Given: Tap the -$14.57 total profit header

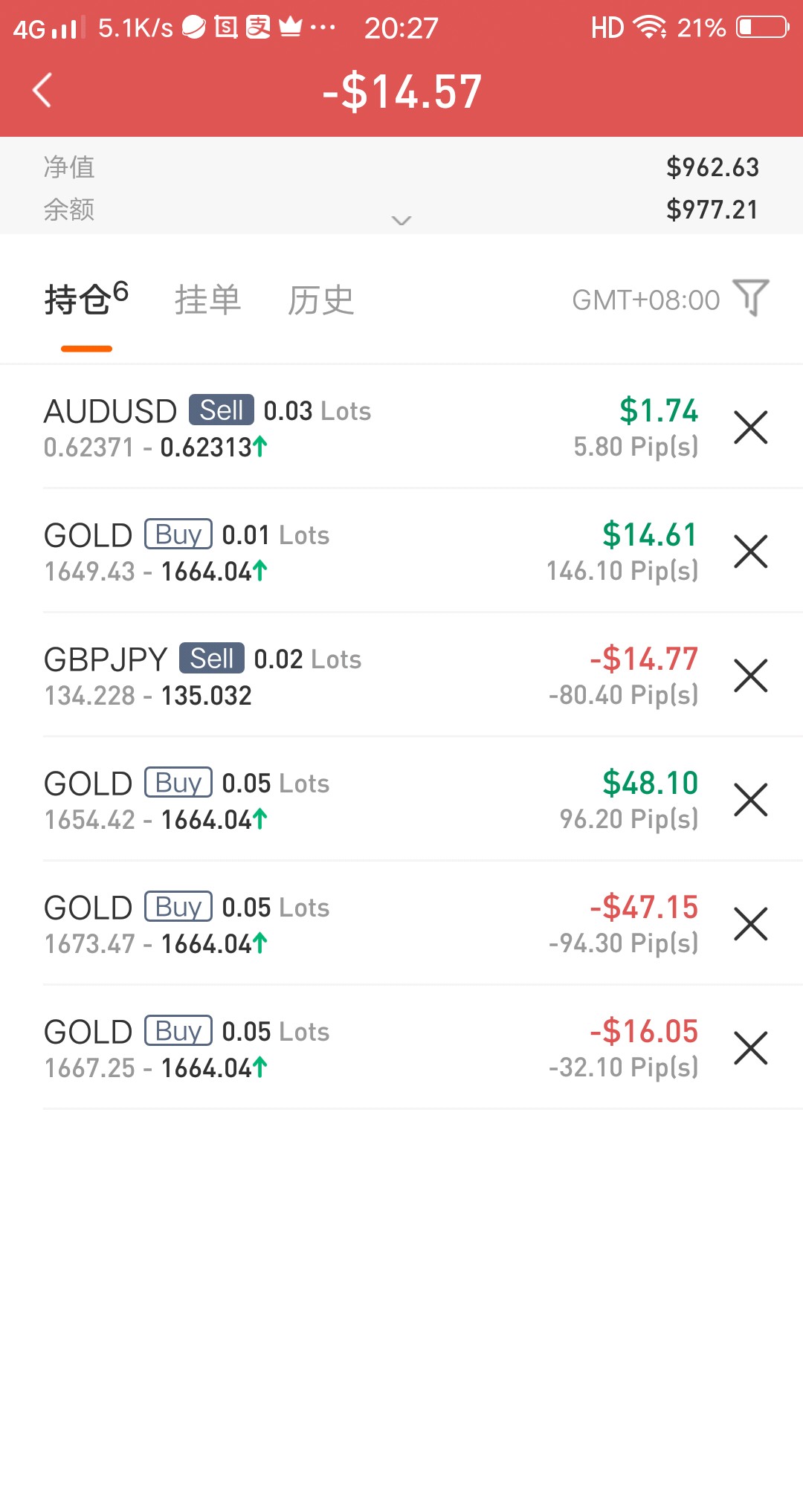Looking at the screenshot, I should click(402, 91).
